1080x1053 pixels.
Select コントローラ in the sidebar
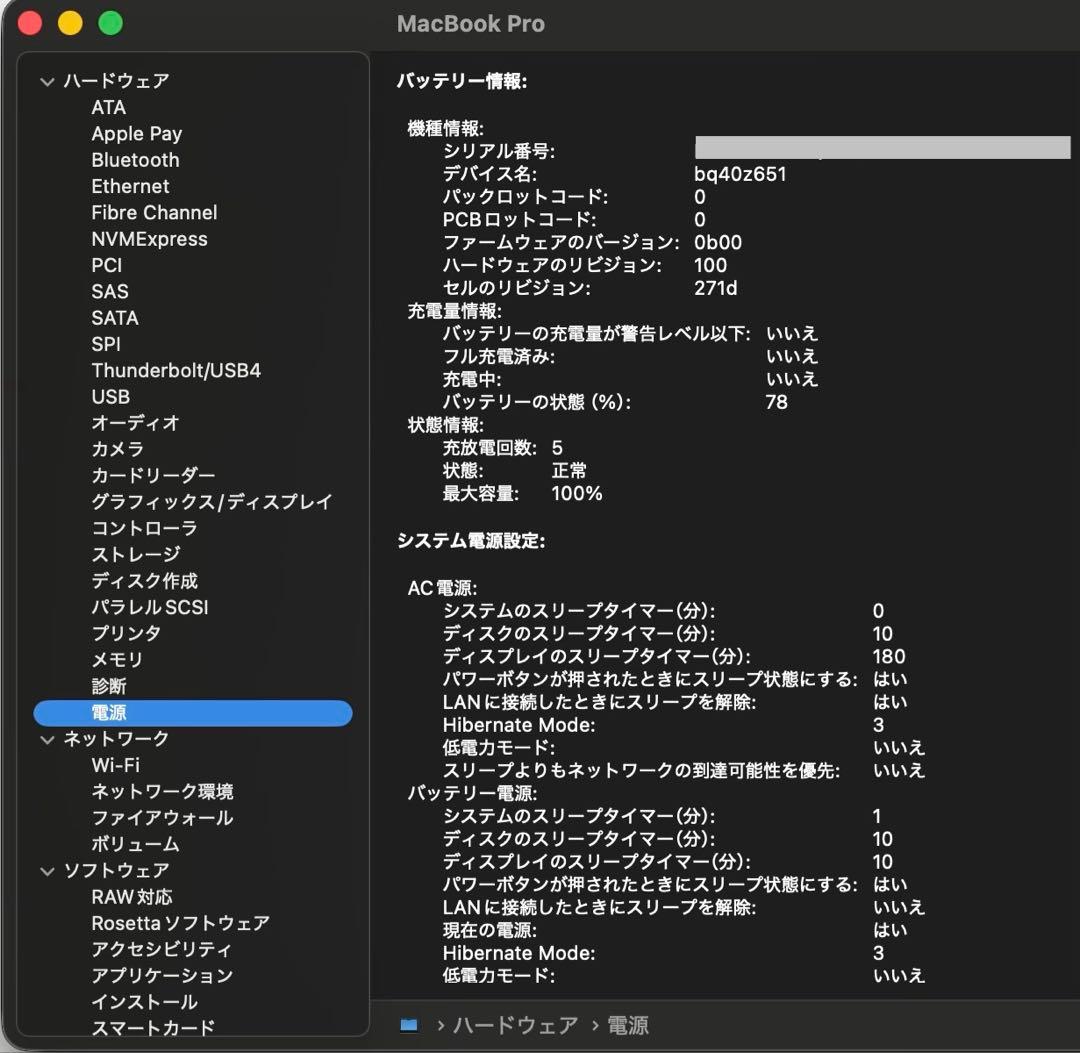[x=145, y=528]
